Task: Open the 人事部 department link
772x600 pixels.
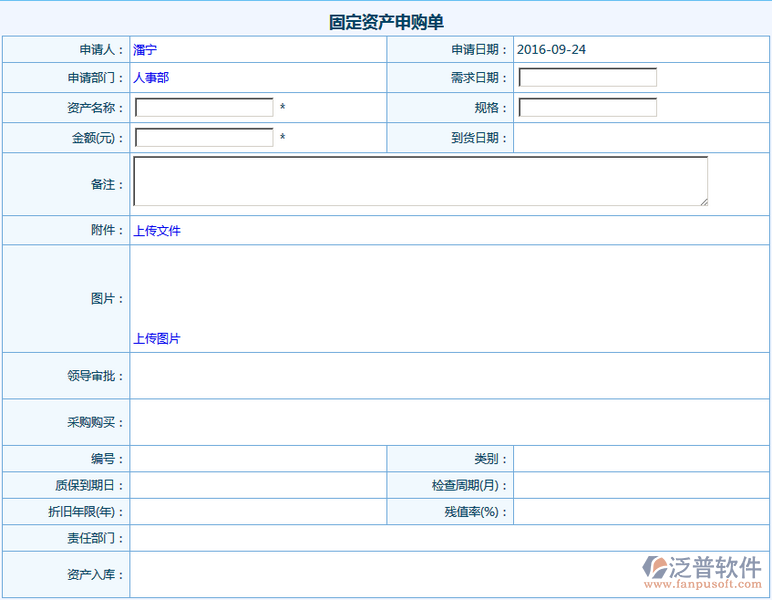Action: click(158, 78)
